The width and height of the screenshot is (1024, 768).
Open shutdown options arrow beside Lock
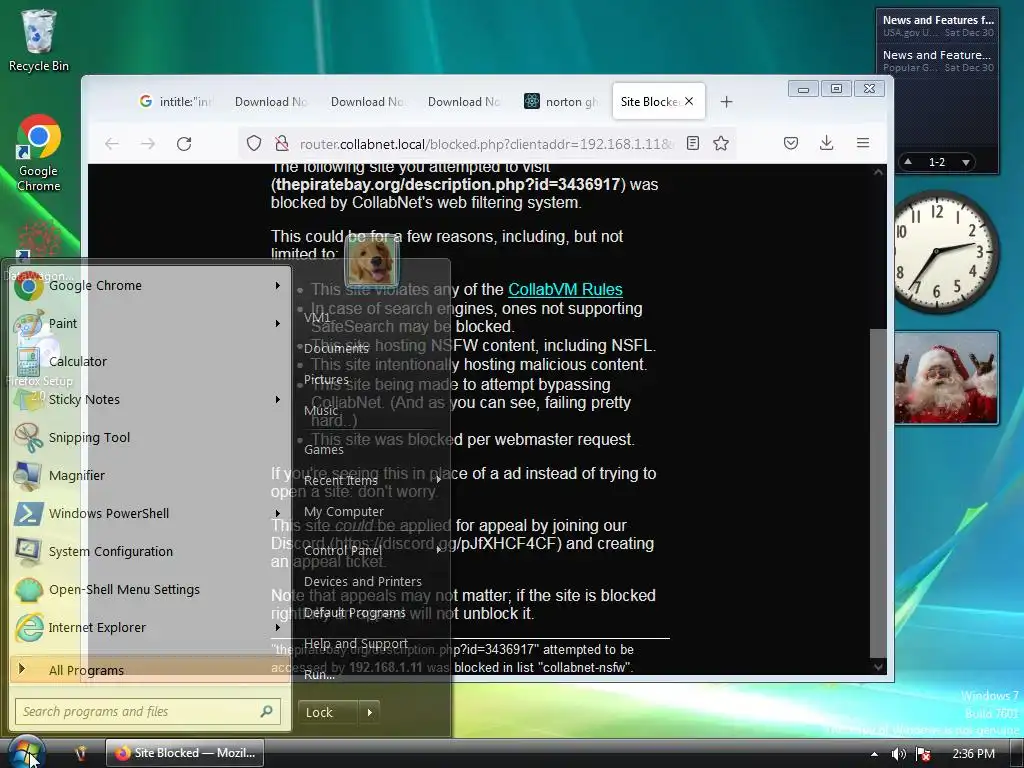(370, 712)
